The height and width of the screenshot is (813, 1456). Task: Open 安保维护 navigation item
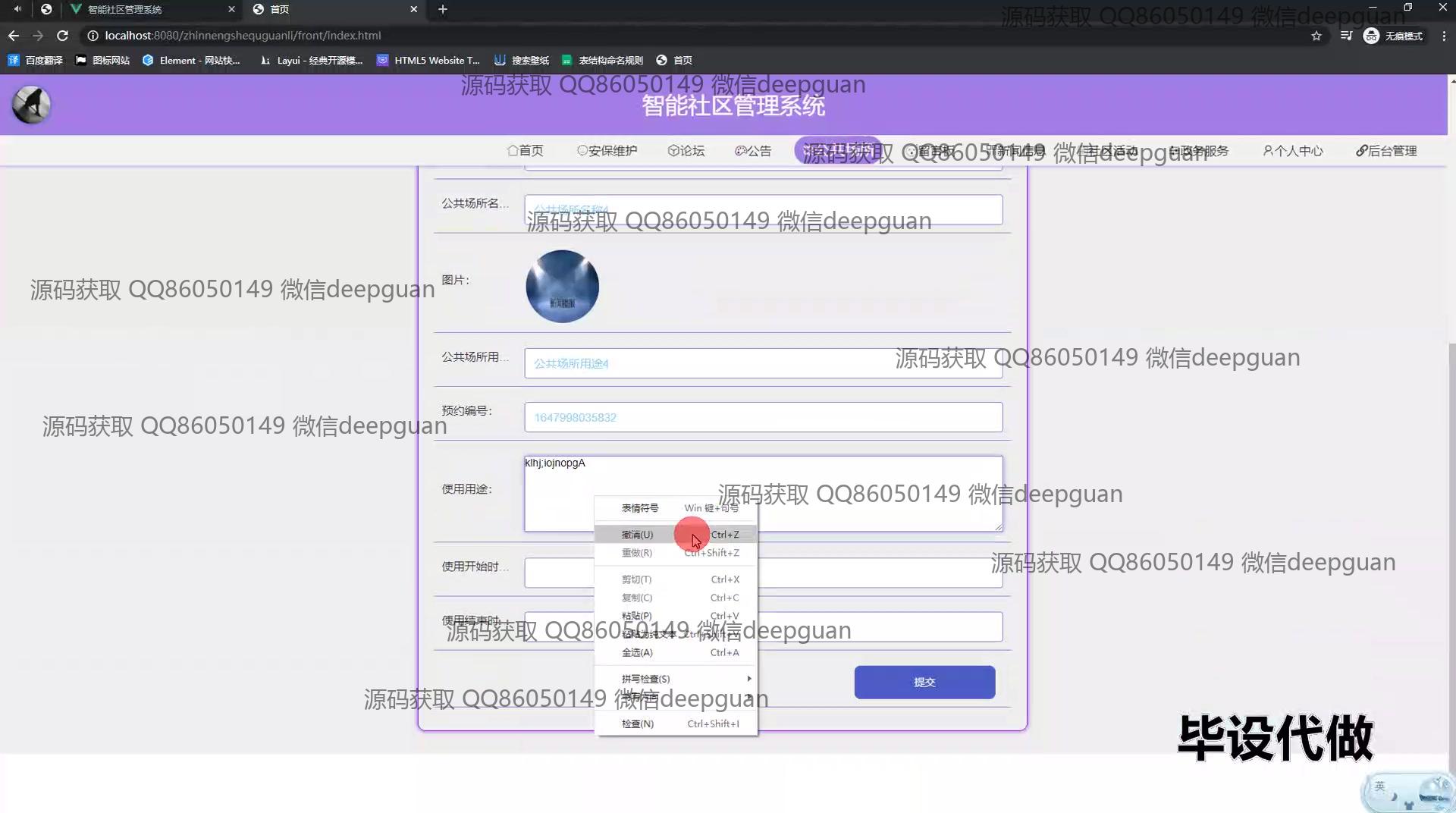tap(607, 151)
